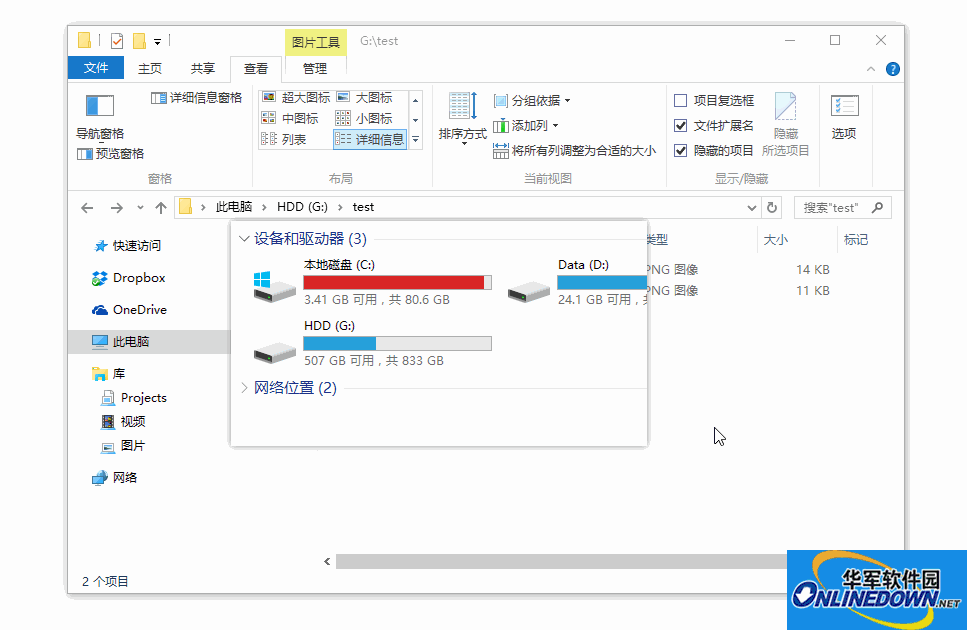This screenshot has height=630, width=967.
Task: Open Network (网络) in sidebar
Action: (x=115, y=478)
